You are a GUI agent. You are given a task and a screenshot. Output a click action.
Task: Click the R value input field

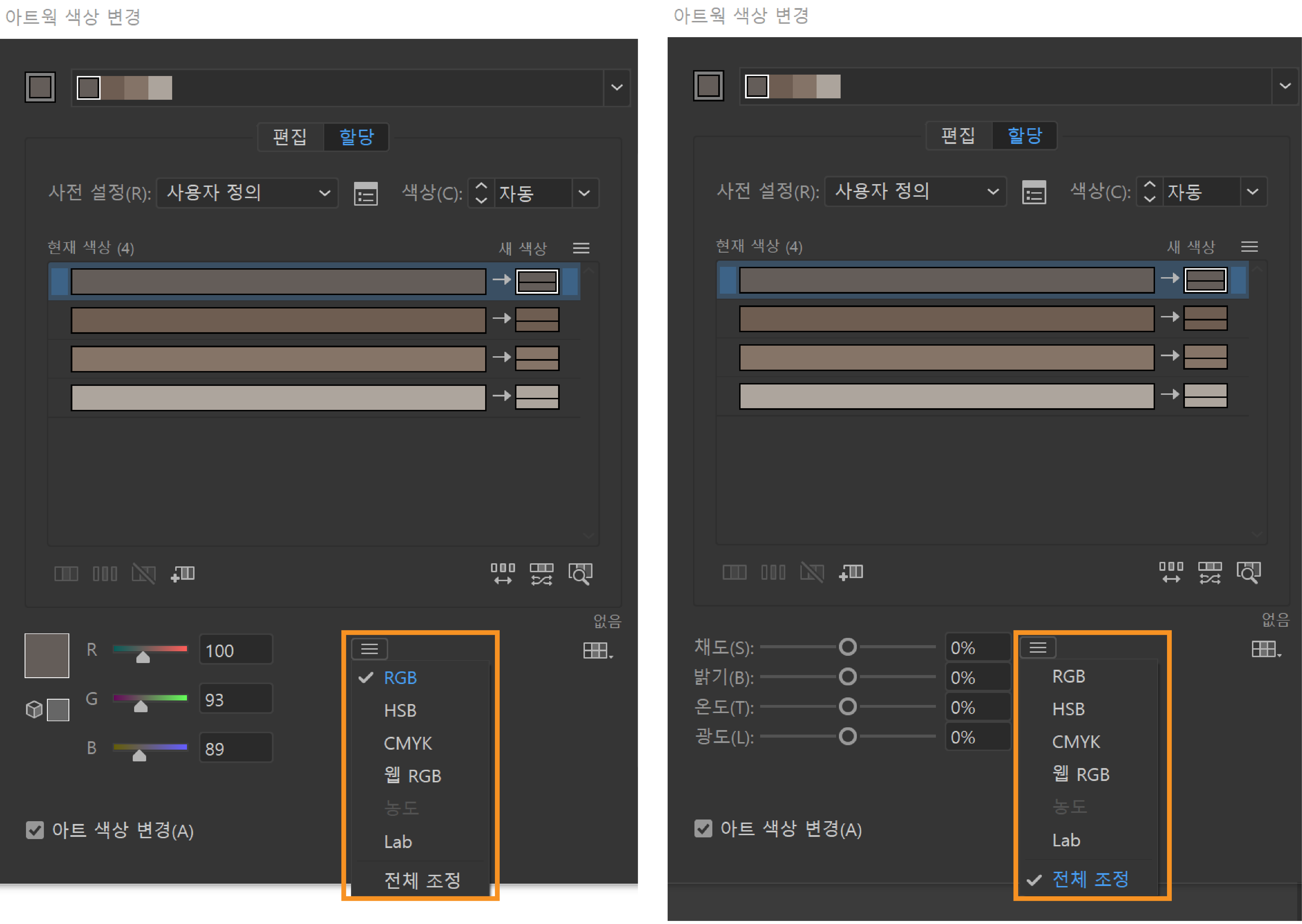point(236,650)
